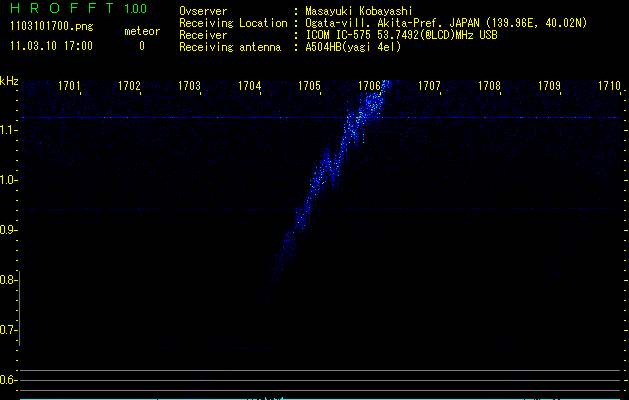The image size is (629, 400).
Task: Click the meteor label
Action: 142,31
